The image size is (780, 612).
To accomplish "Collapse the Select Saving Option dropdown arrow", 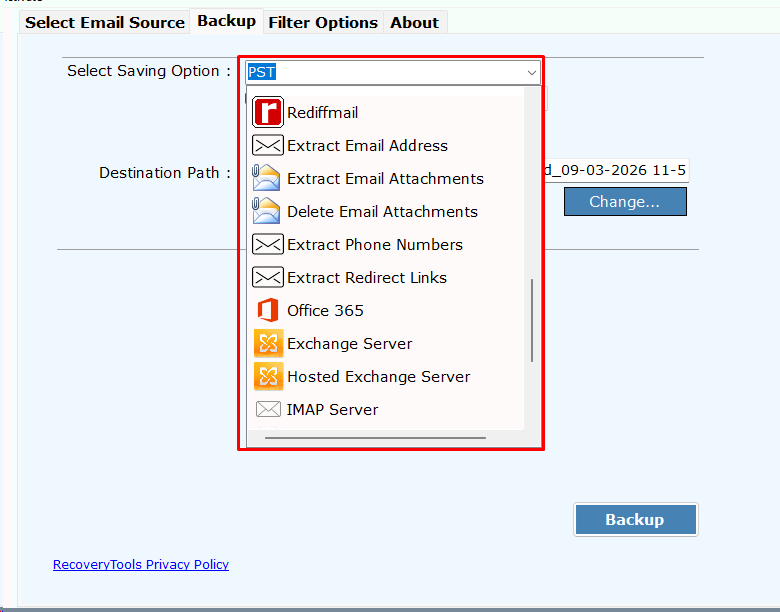I will pyautogui.click(x=531, y=73).
